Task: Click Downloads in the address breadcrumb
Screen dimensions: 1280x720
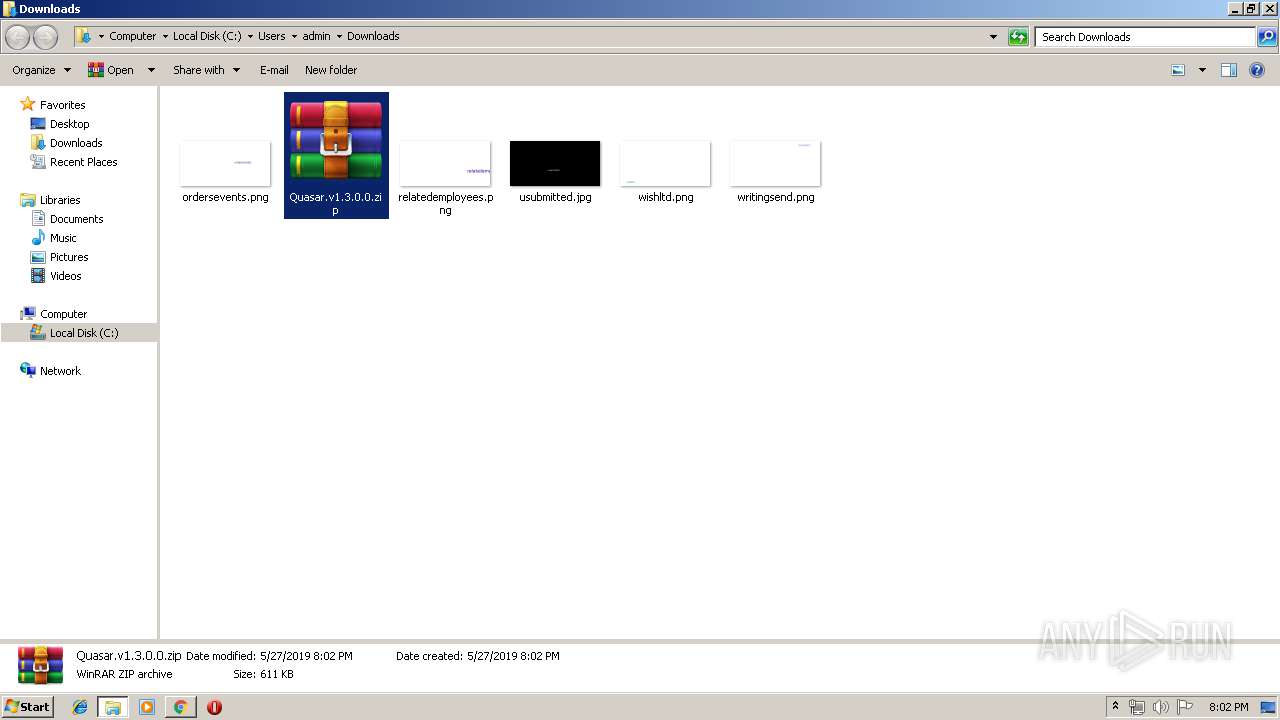Action: pos(373,36)
